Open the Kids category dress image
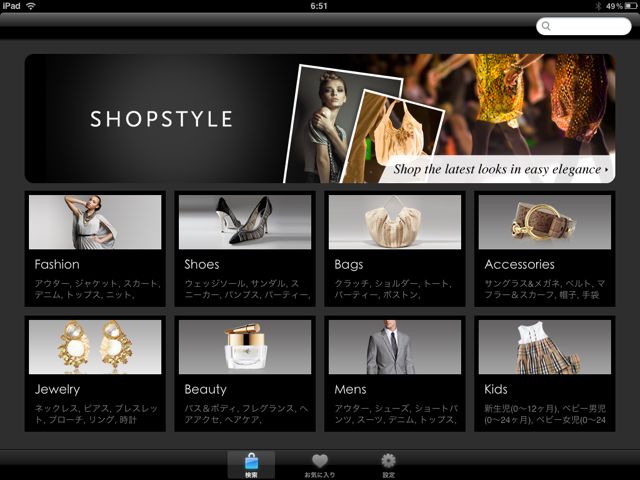This screenshot has height=480, width=640. tap(544, 347)
